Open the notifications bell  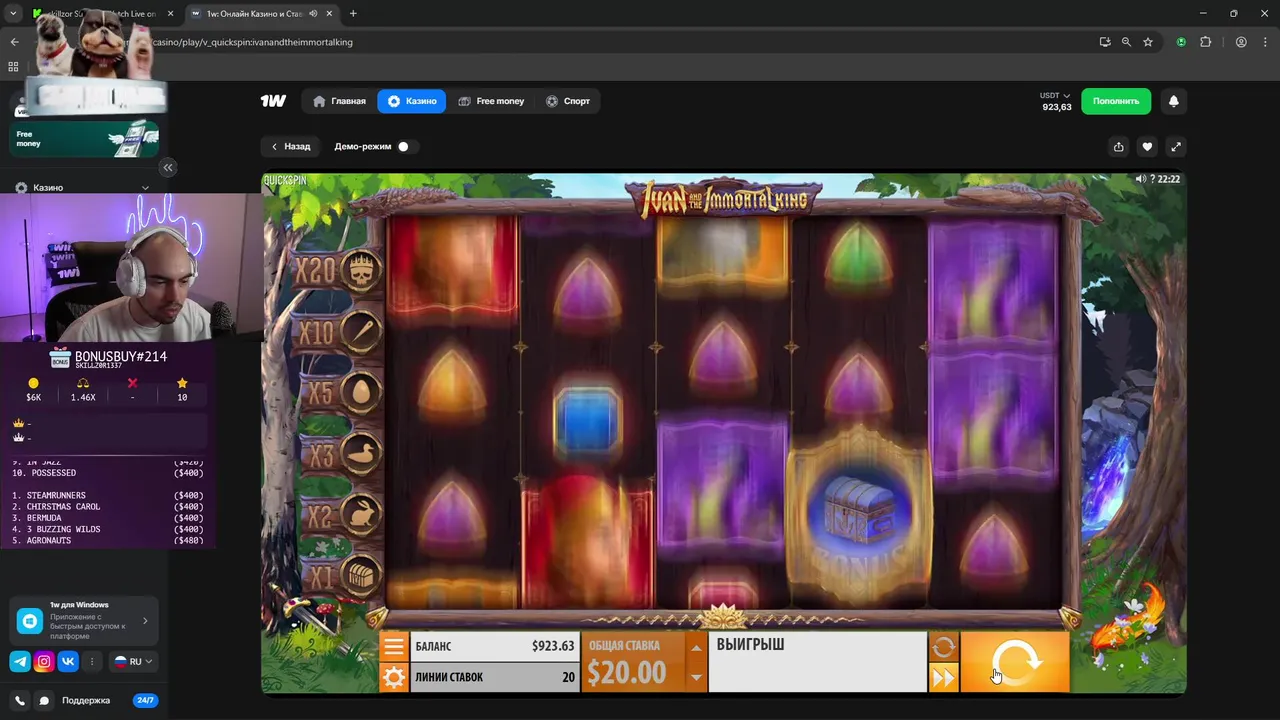tap(1174, 101)
